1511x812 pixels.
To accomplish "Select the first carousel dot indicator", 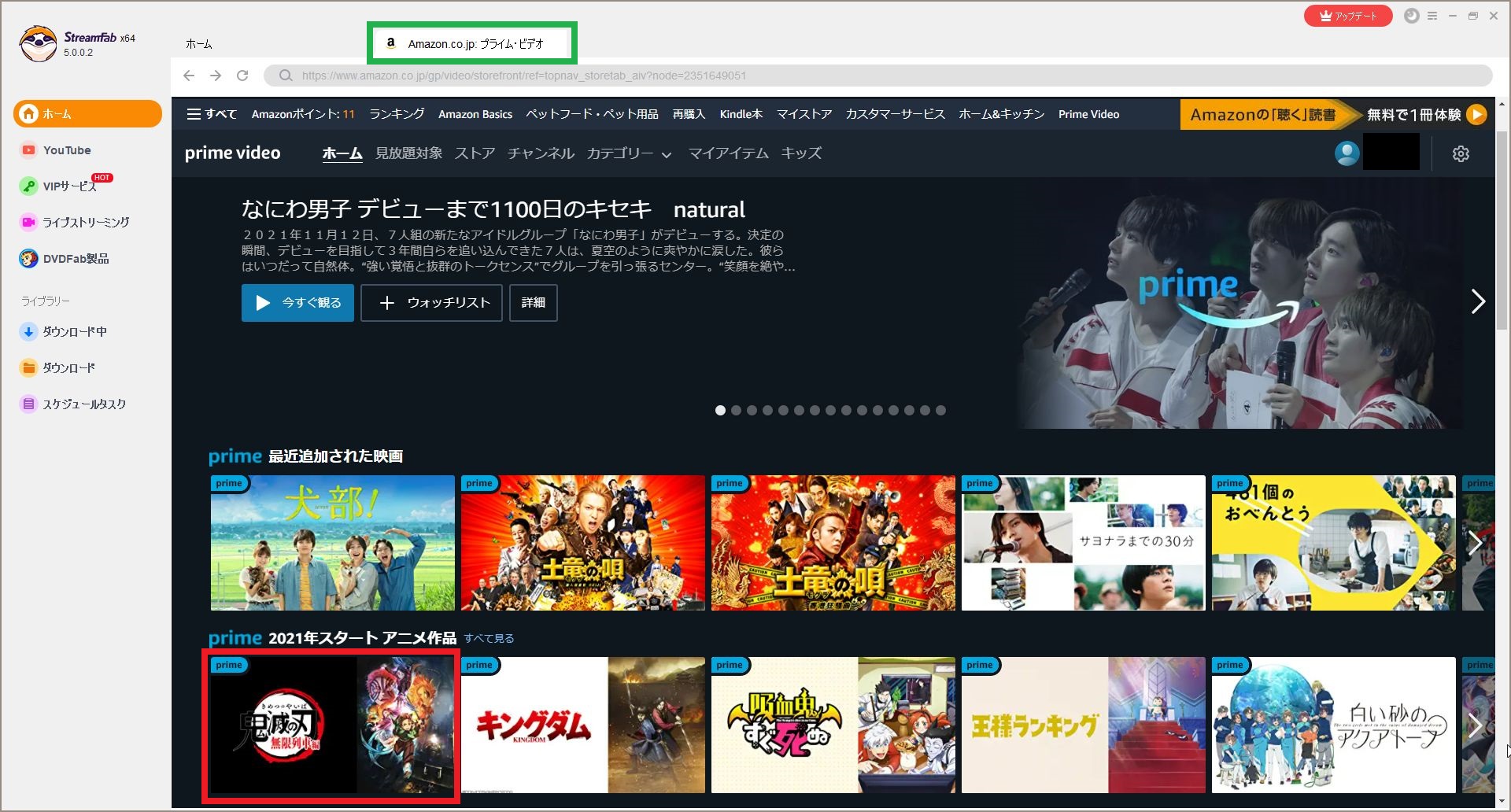I will 720,410.
